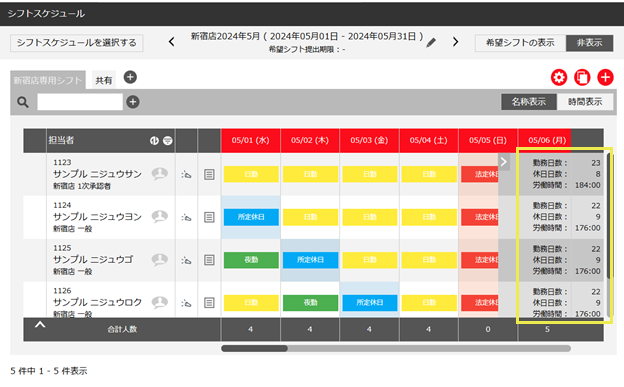The image size is (624, 387).
Task: Click the name サンプル ニジュウロク
Action: [x=97, y=303]
